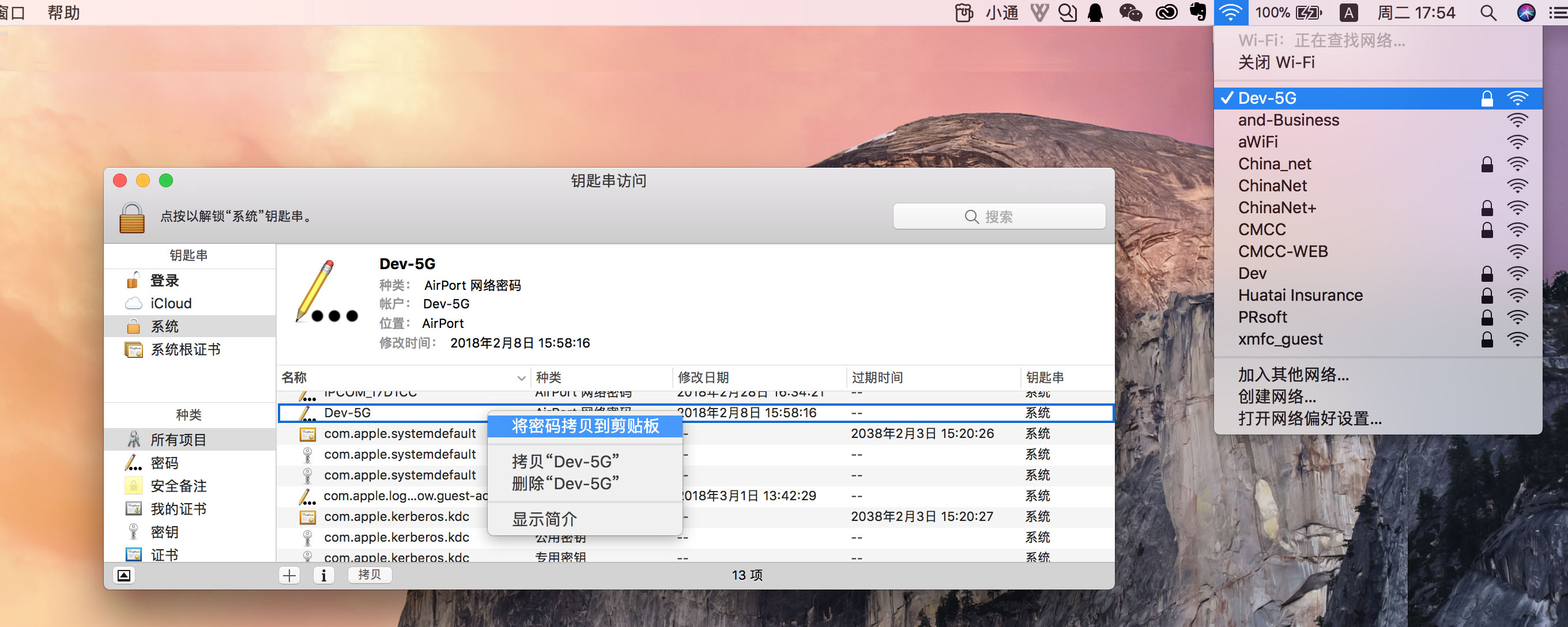Image resolution: width=1568 pixels, height=627 pixels.
Task: Turn off Wi-Fi via 关闭 Wi-Fi
Action: pos(1276,63)
